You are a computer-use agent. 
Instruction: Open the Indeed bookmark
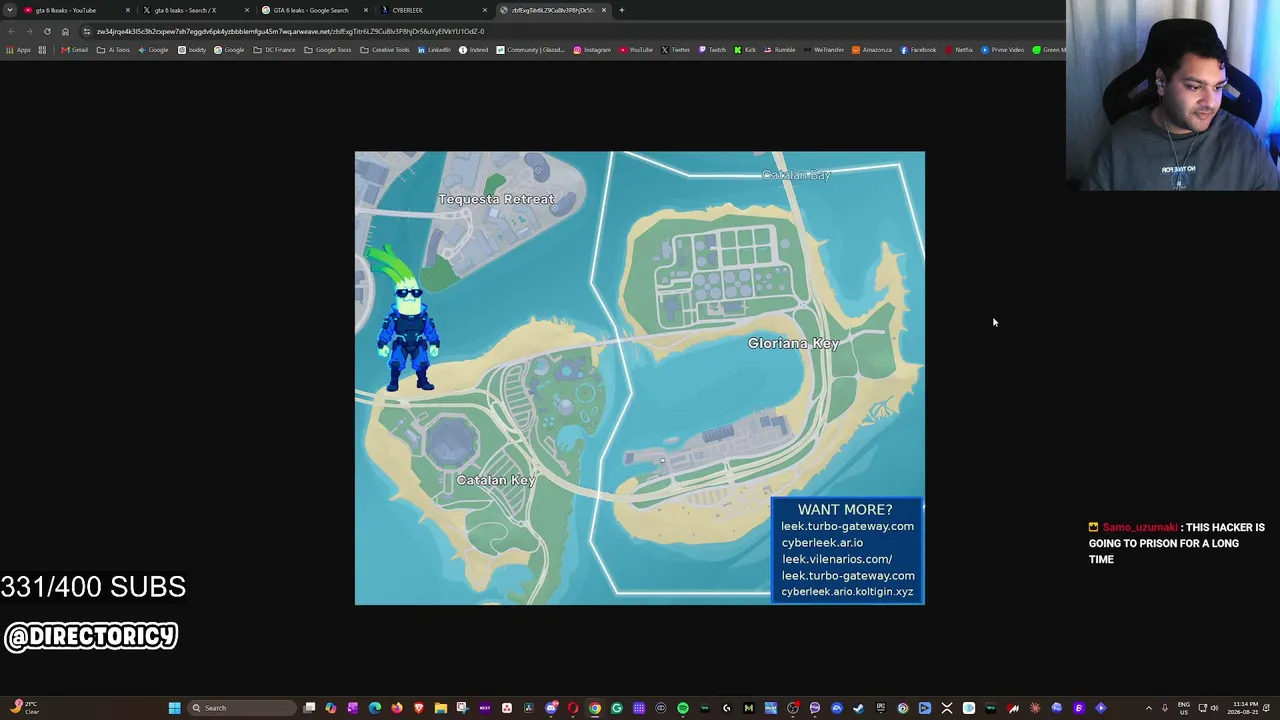[473, 50]
